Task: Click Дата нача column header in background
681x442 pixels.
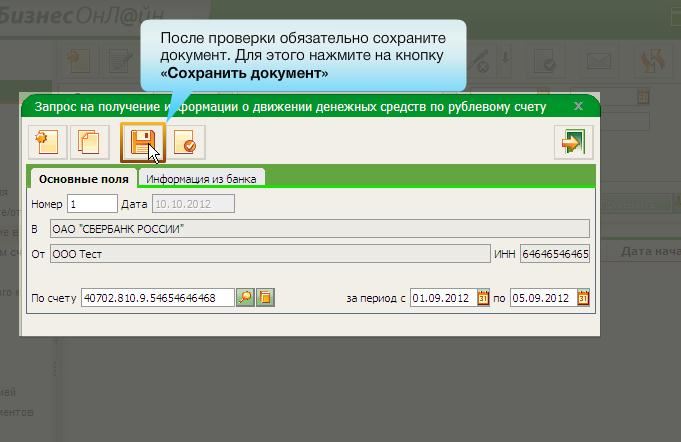Action: point(651,251)
